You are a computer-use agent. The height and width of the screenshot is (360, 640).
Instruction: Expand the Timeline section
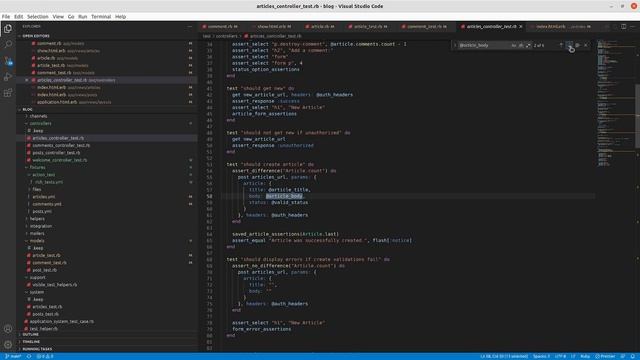point(107,342)
